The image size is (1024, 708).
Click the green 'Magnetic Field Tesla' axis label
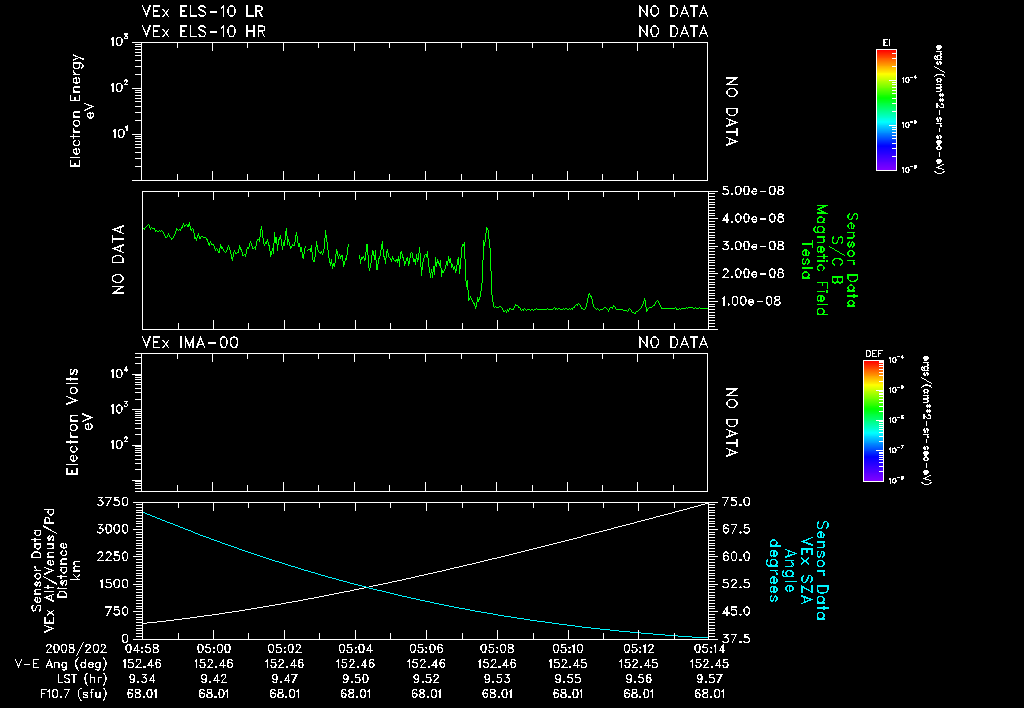tap(814, 260)
